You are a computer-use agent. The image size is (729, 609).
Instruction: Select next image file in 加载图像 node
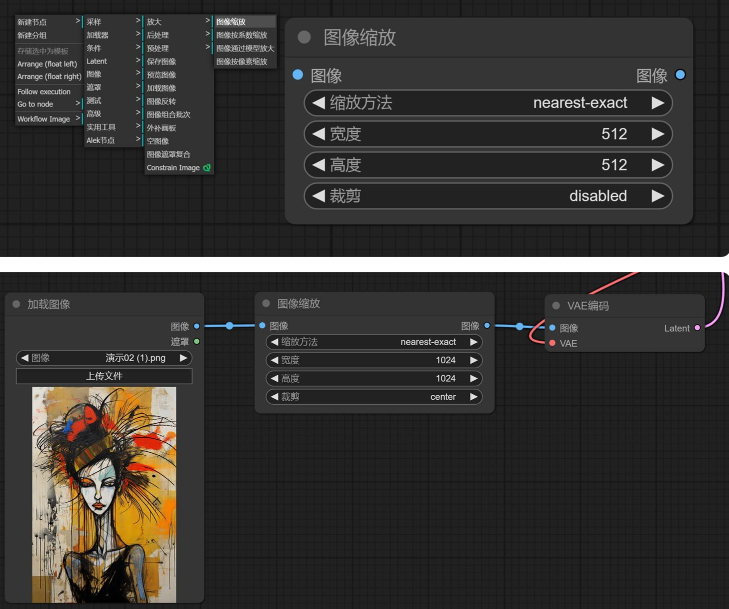(183, 358)
